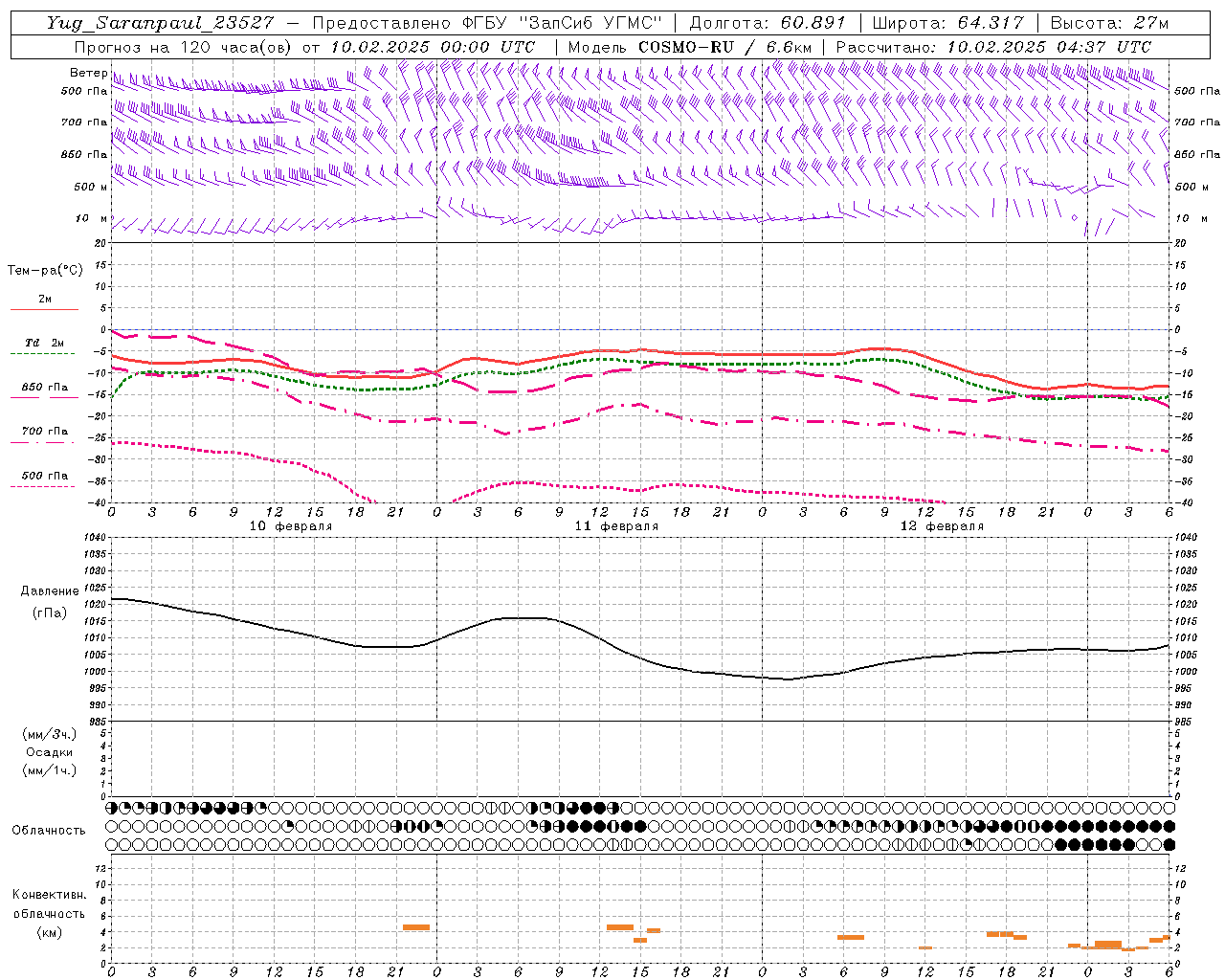Click the 2м temperature legend entry
The image size is (1225, 980).
(x=44, y=300)
